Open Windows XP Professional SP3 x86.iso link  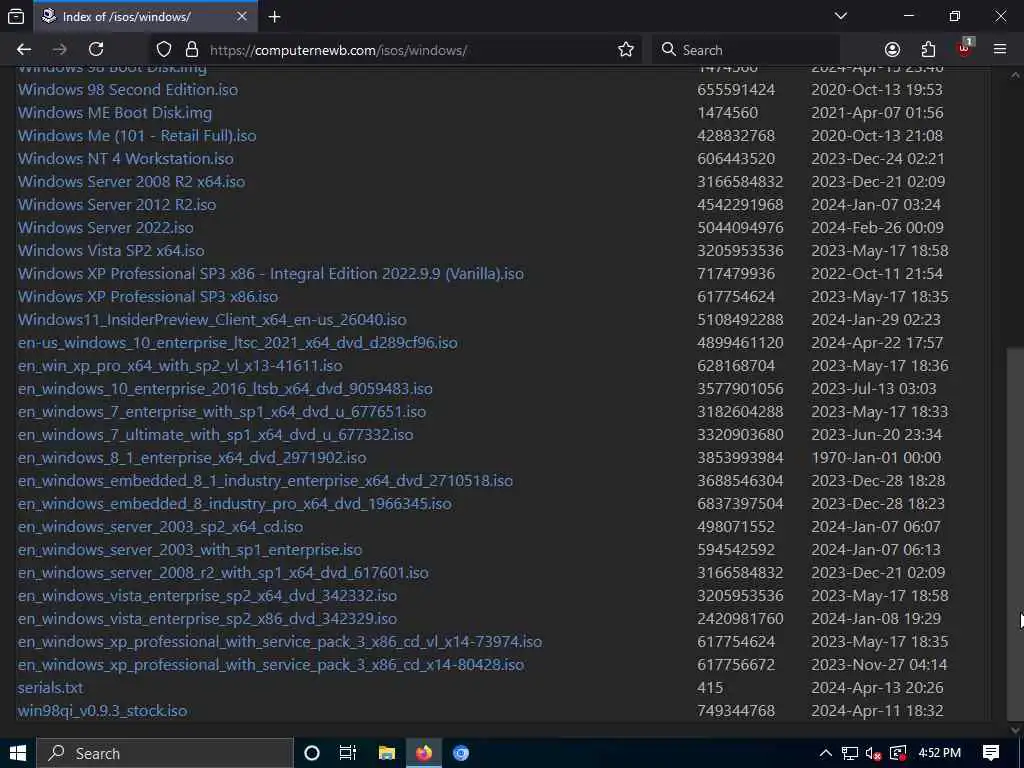tap(148, 296)
